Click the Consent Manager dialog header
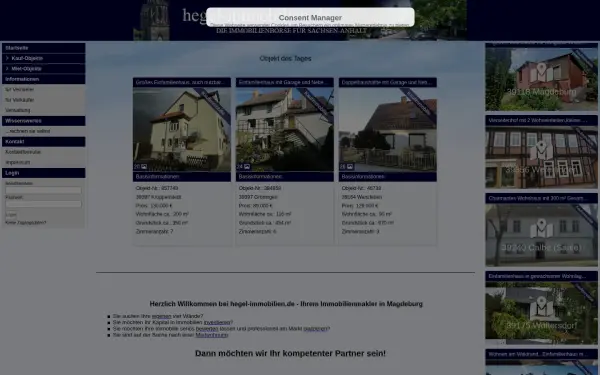The height and width of the screenshot is (375, 600). [310, 18]
